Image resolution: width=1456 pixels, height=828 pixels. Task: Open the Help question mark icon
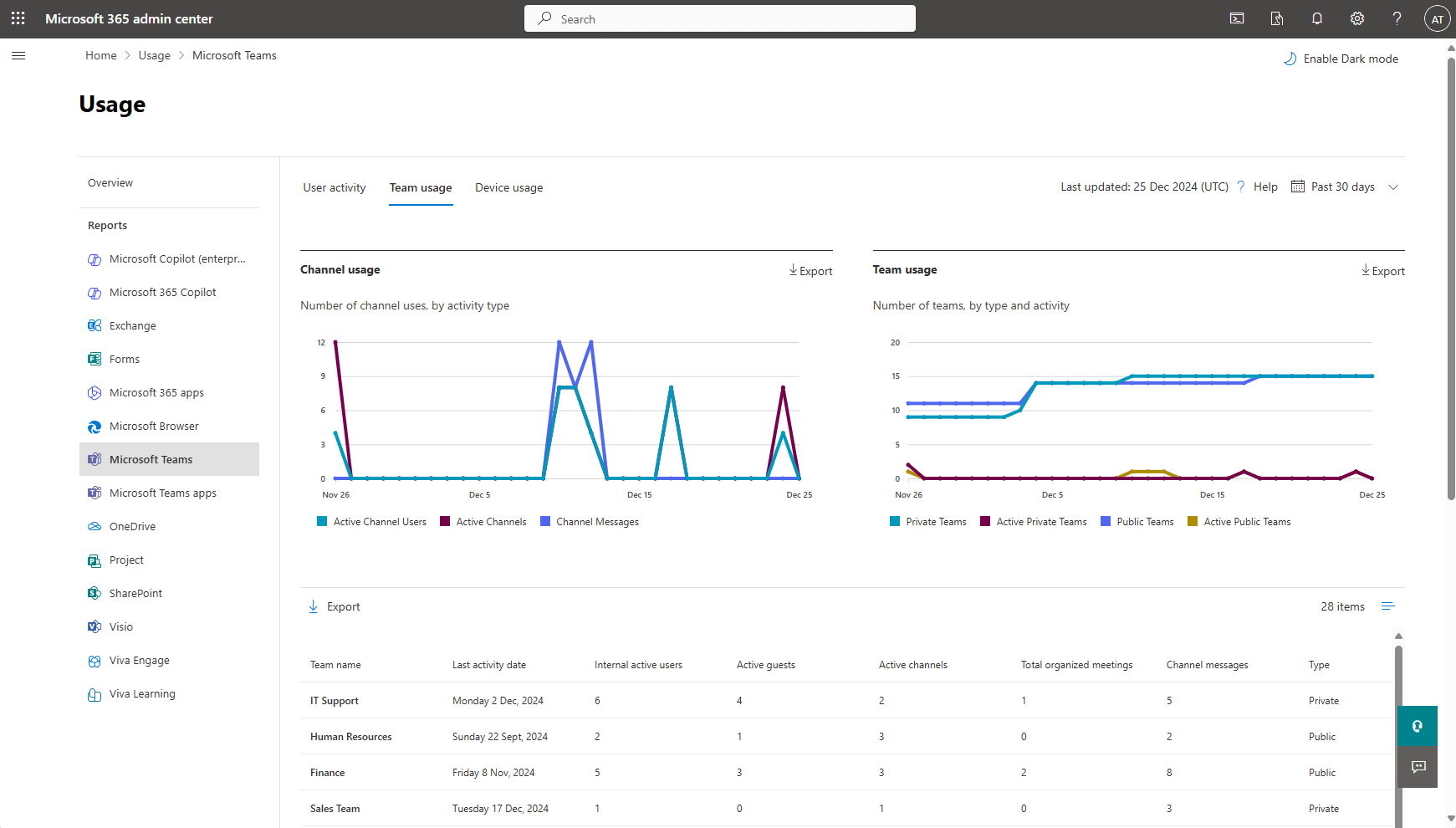(x=1397, y=18)
